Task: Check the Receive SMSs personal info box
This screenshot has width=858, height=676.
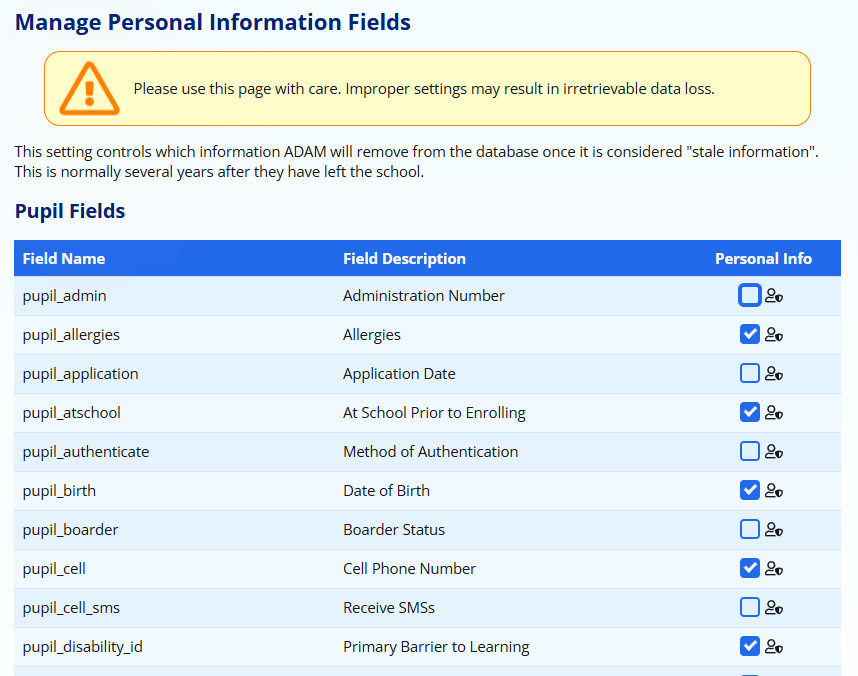Action: point(750,607)
